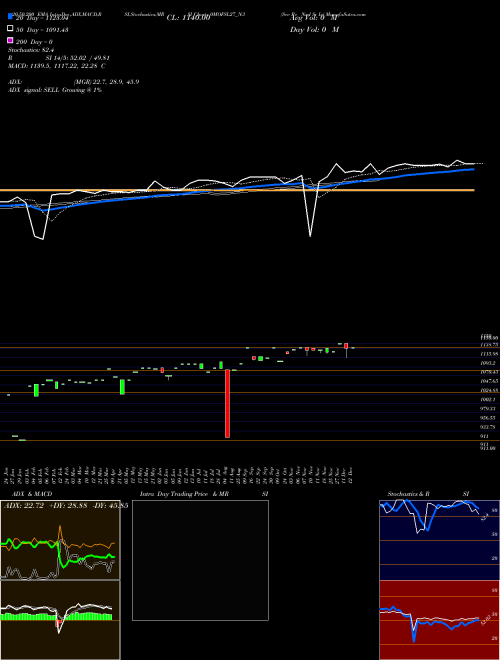Click the 'Stochastics & RSI' panel title
The height and width of the screenshot is (660, 500).
point(428,494)
